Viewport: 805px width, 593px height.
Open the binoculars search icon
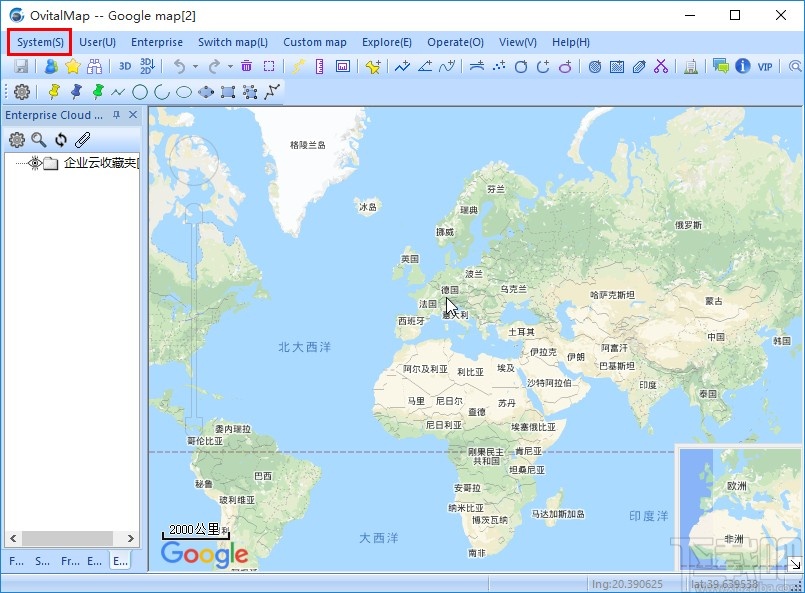[95, 66]
